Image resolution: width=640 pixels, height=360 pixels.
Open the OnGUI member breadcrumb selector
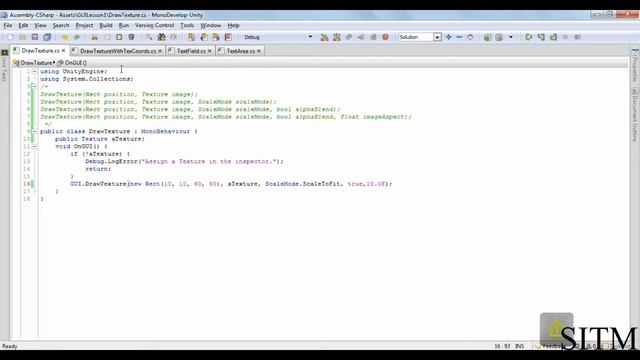(72, 63)
